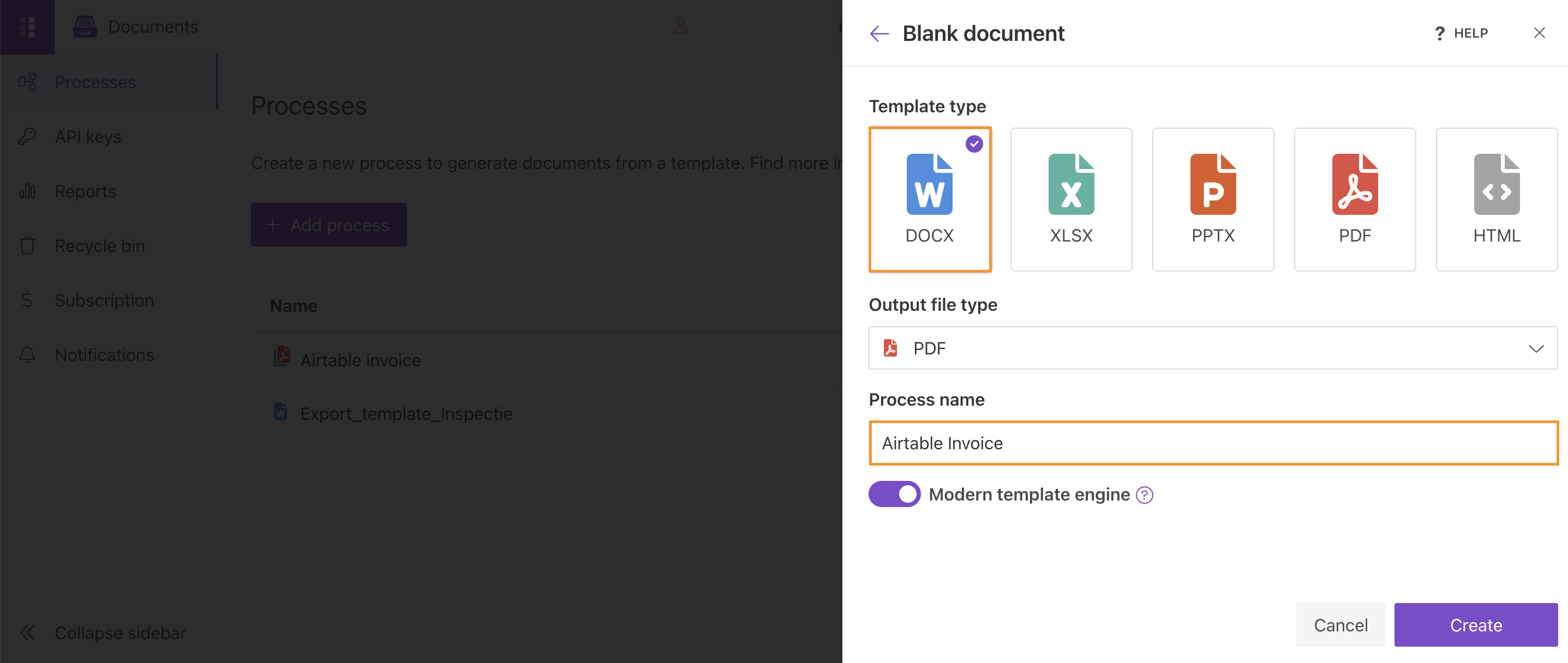1568x663 pixels.
Task: Open the Recycle bin section
Action: 100,246
